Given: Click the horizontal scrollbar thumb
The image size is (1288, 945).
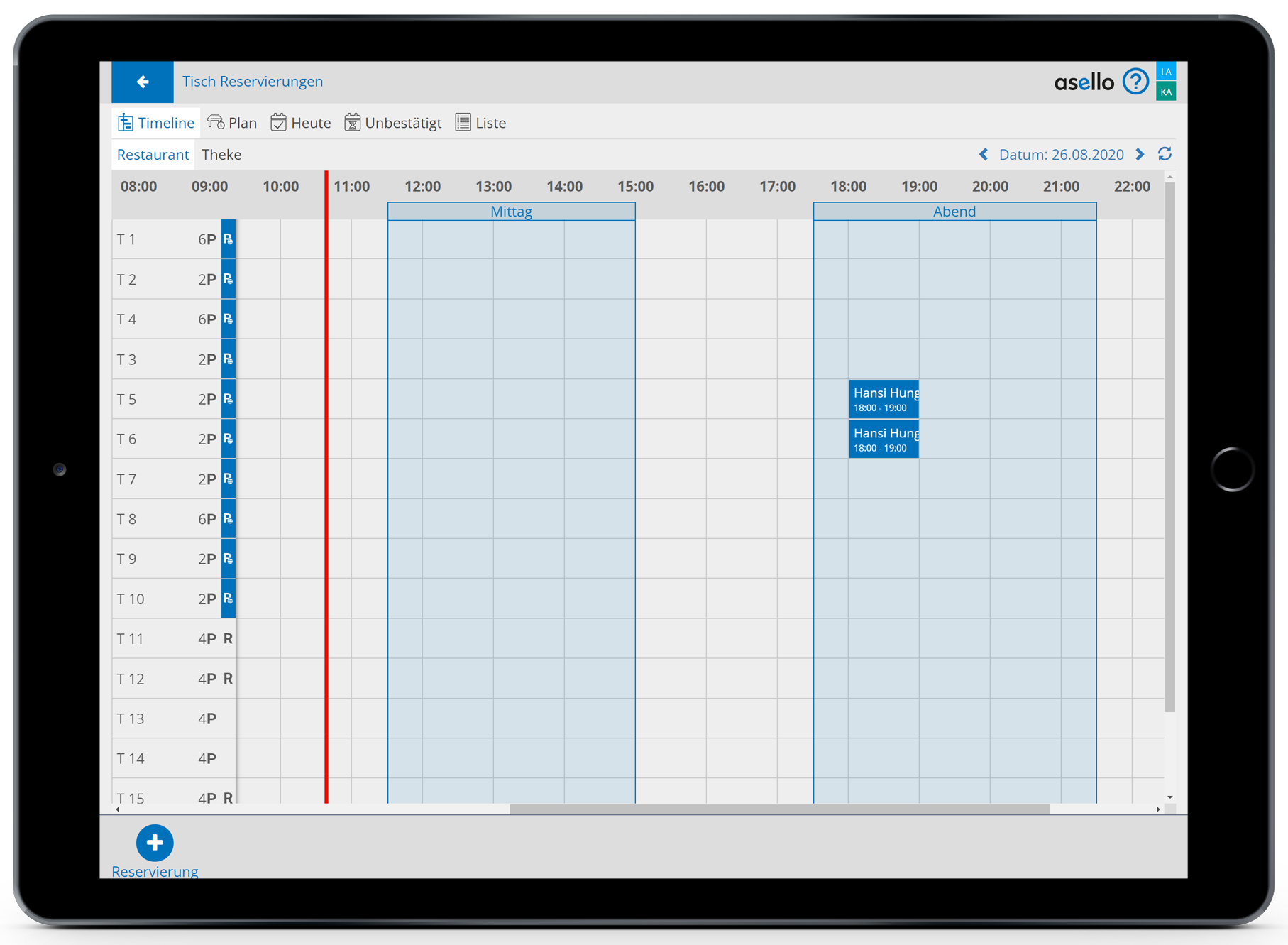Looking at the screenshot, I should point(779,809).
